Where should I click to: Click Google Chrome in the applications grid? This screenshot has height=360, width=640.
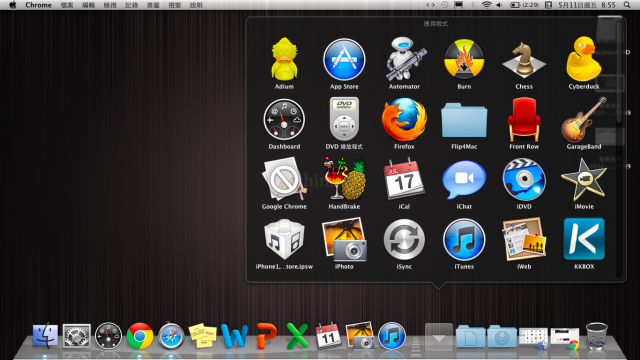coord(284,180)
